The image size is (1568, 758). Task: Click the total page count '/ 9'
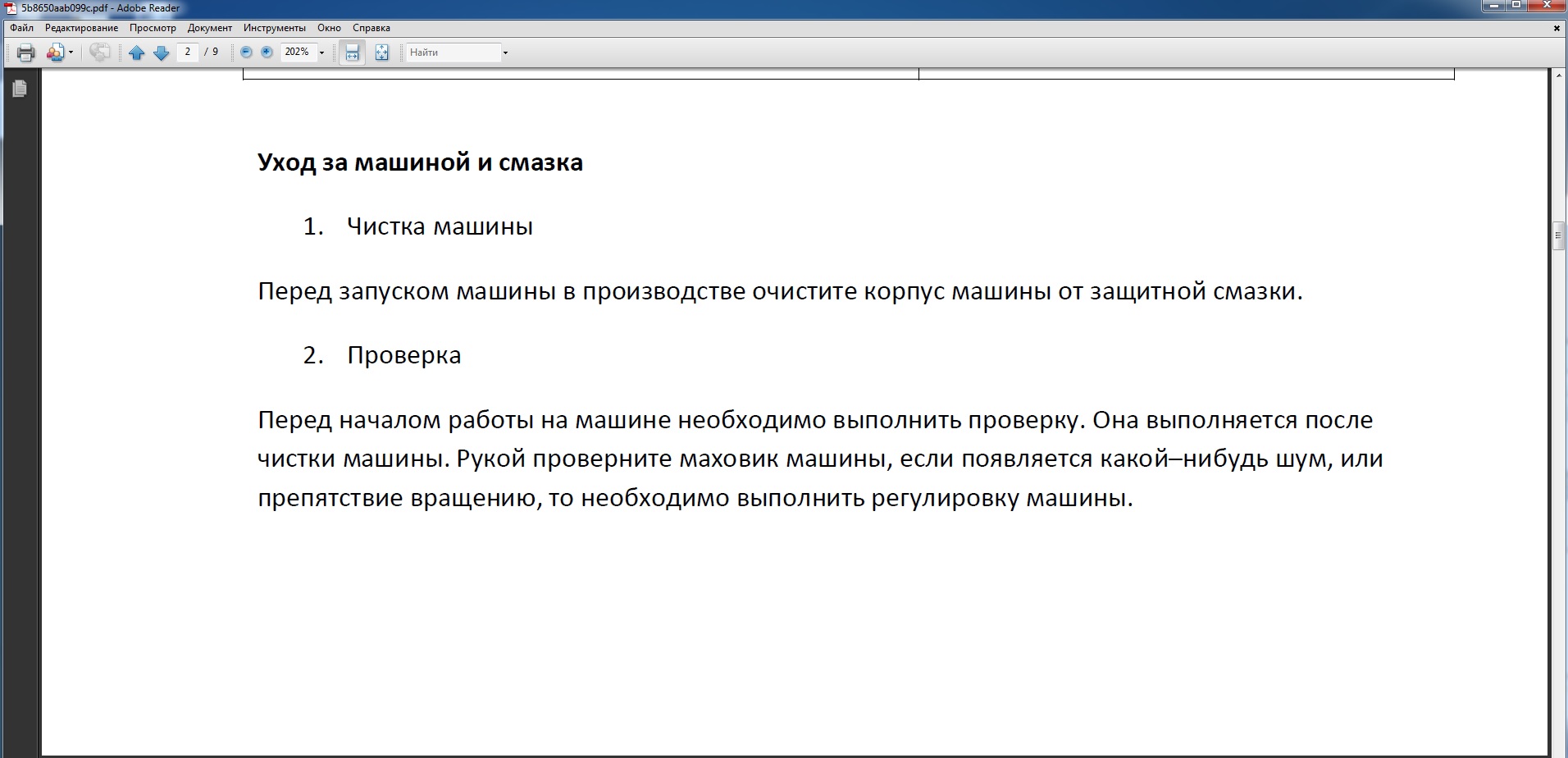(x=212, y=52)
